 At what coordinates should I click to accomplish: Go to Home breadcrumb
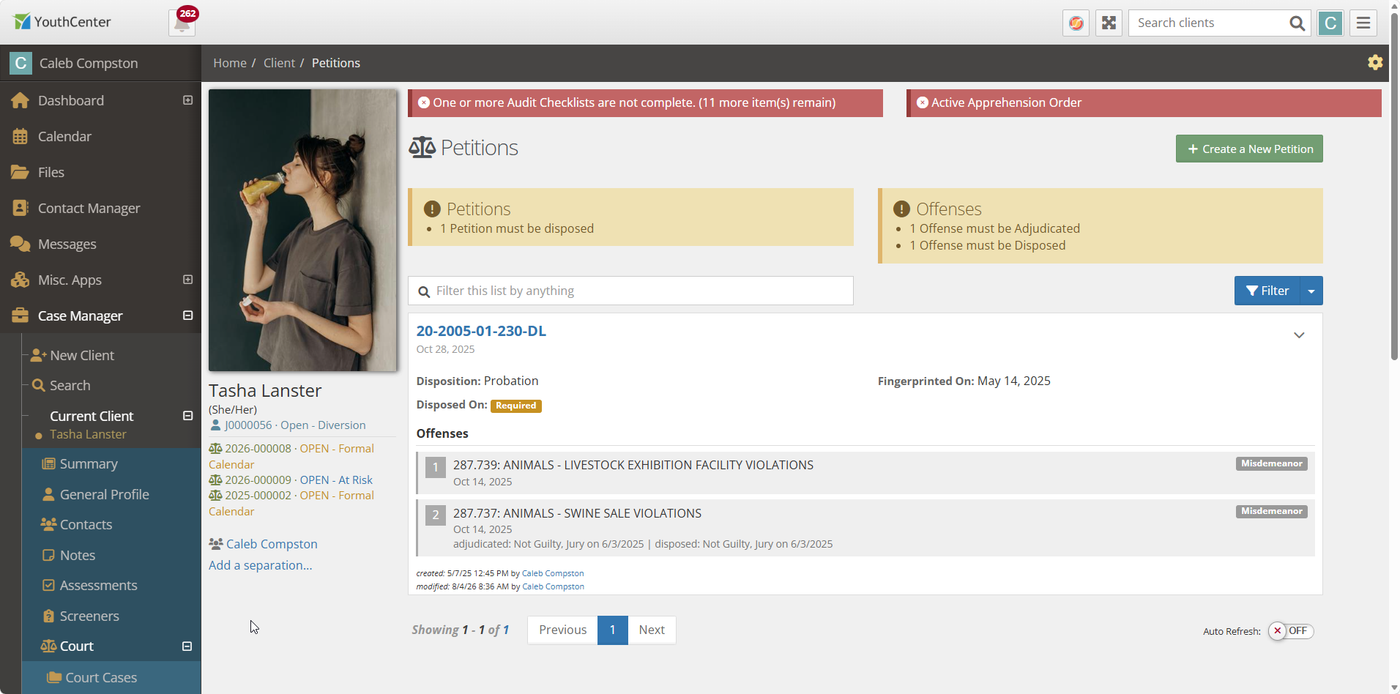pyautogui.click(x=230, y=63)
